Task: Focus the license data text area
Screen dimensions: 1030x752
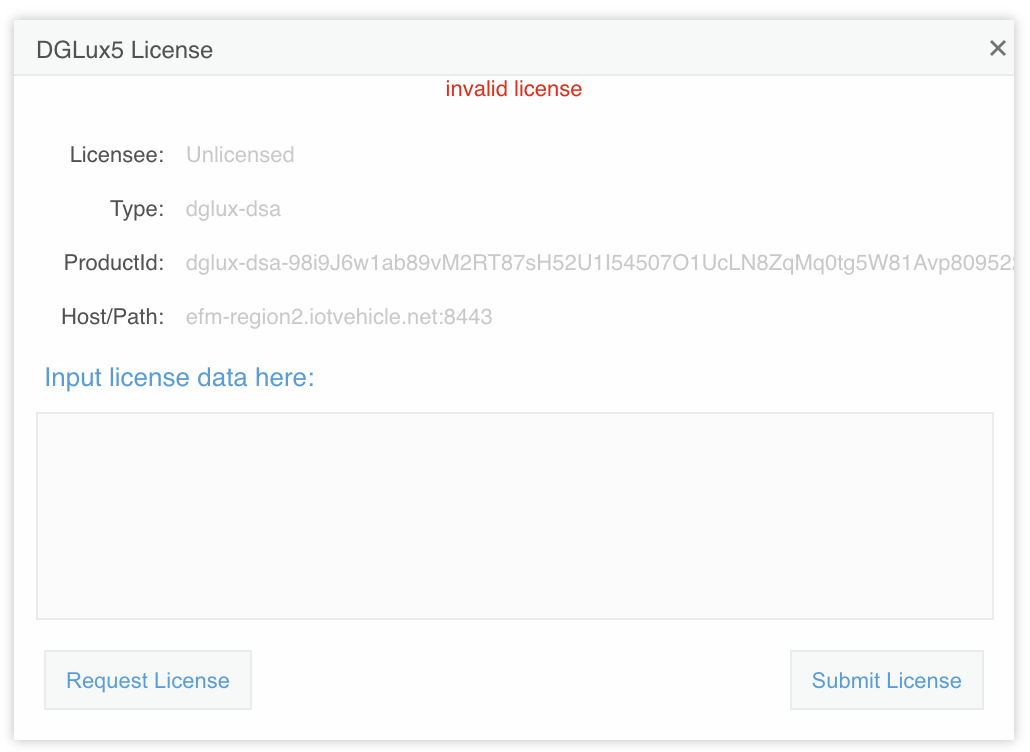Action: click(x=515, y=516)
